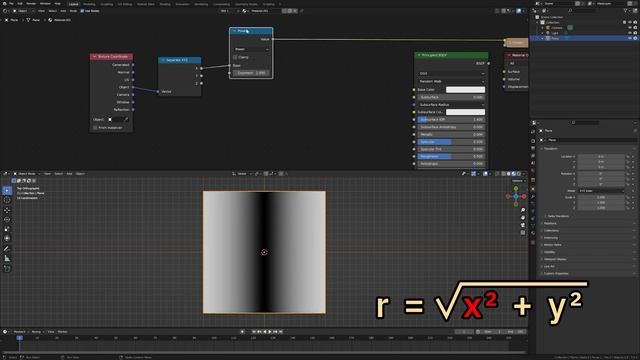The image size is (640, 360).
Task: Switch to the UV Editing workspace tab
Action: [125, 4]
